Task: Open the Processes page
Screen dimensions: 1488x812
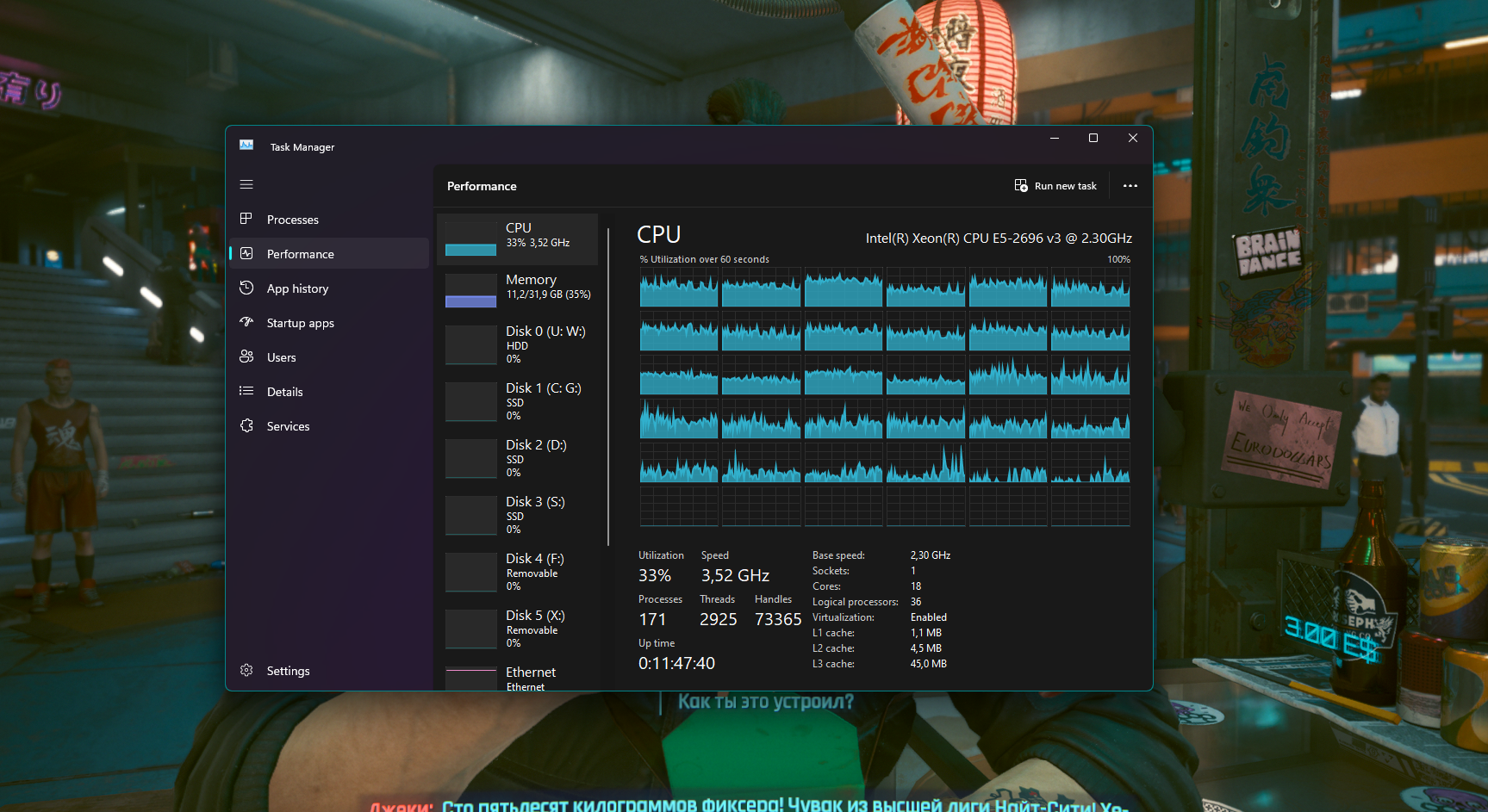Action: [329, 220]
